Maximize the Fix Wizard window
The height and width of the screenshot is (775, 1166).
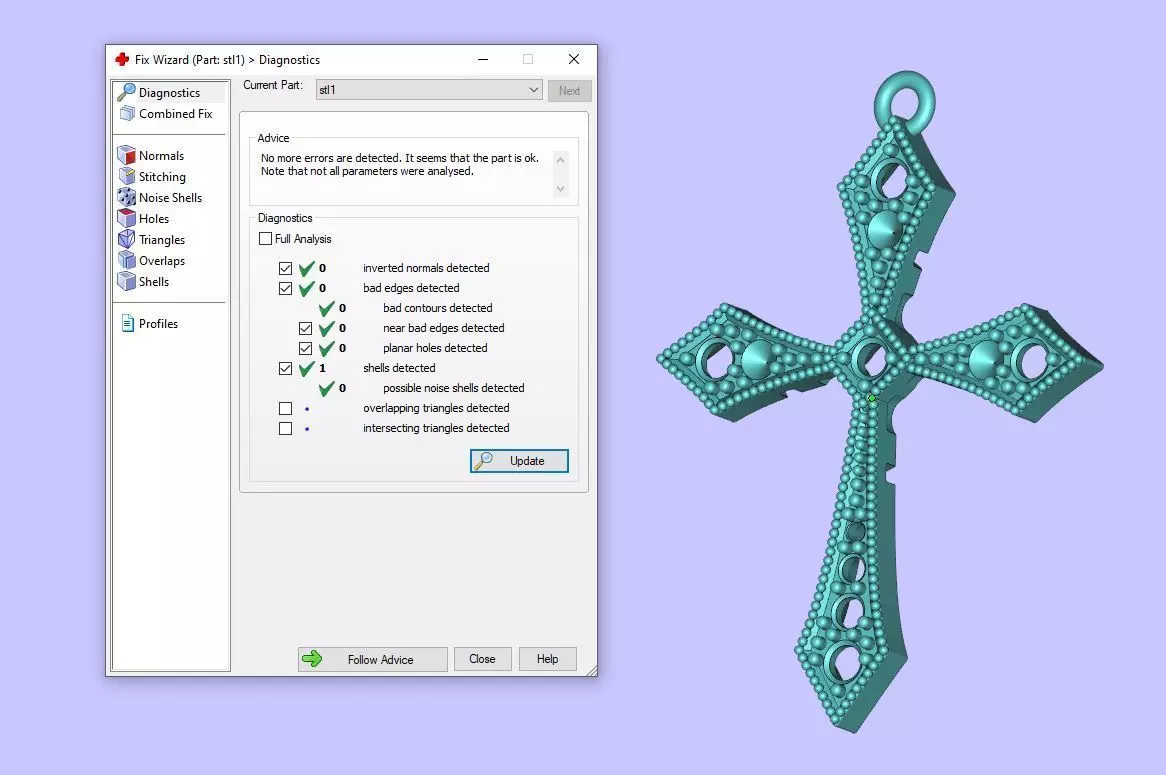[528, 60]
